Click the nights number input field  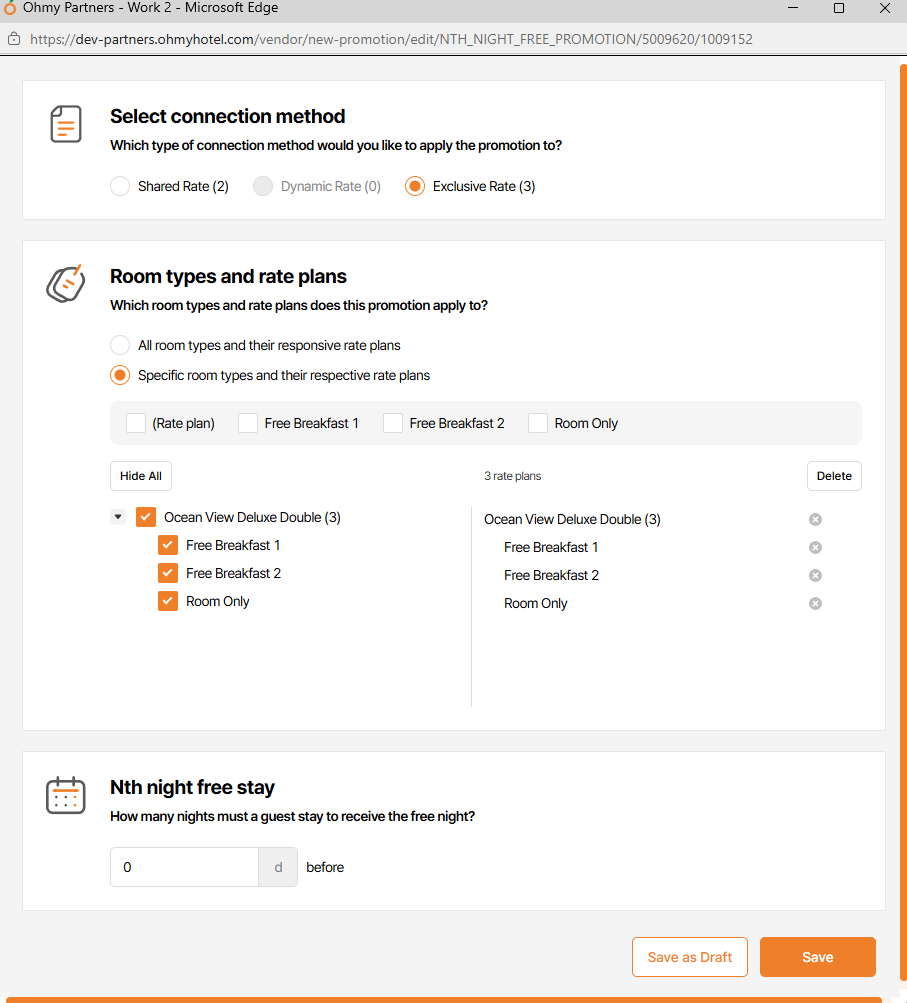coord(185,867)
